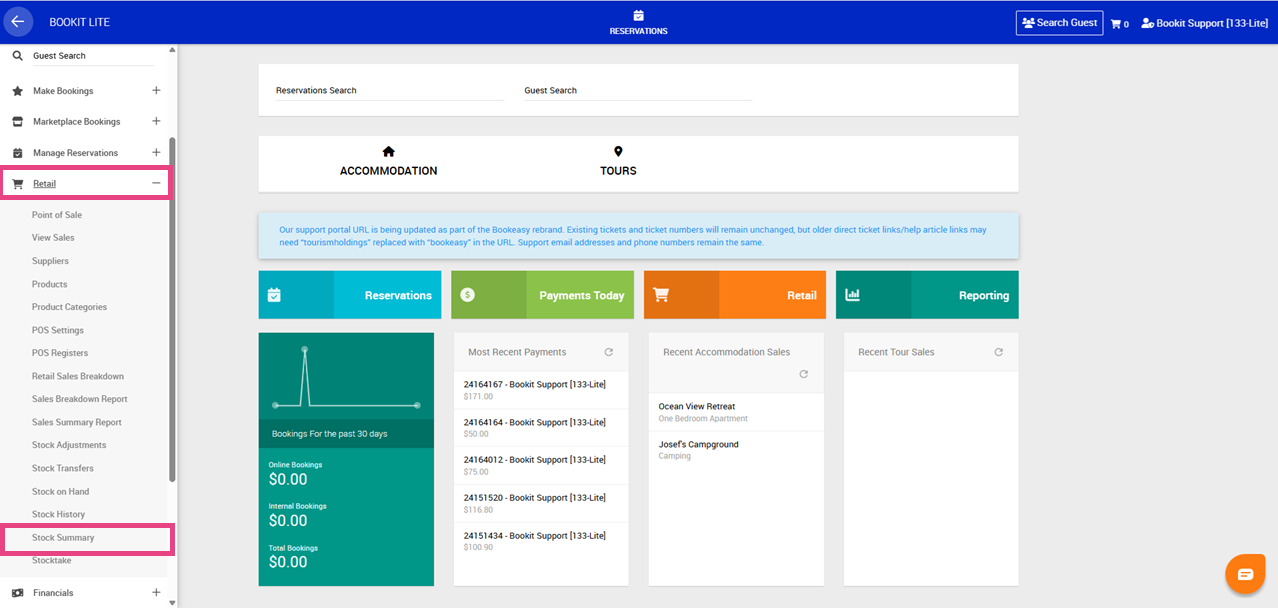Refresh the Recent Tour Sales panel

(998, 352)
